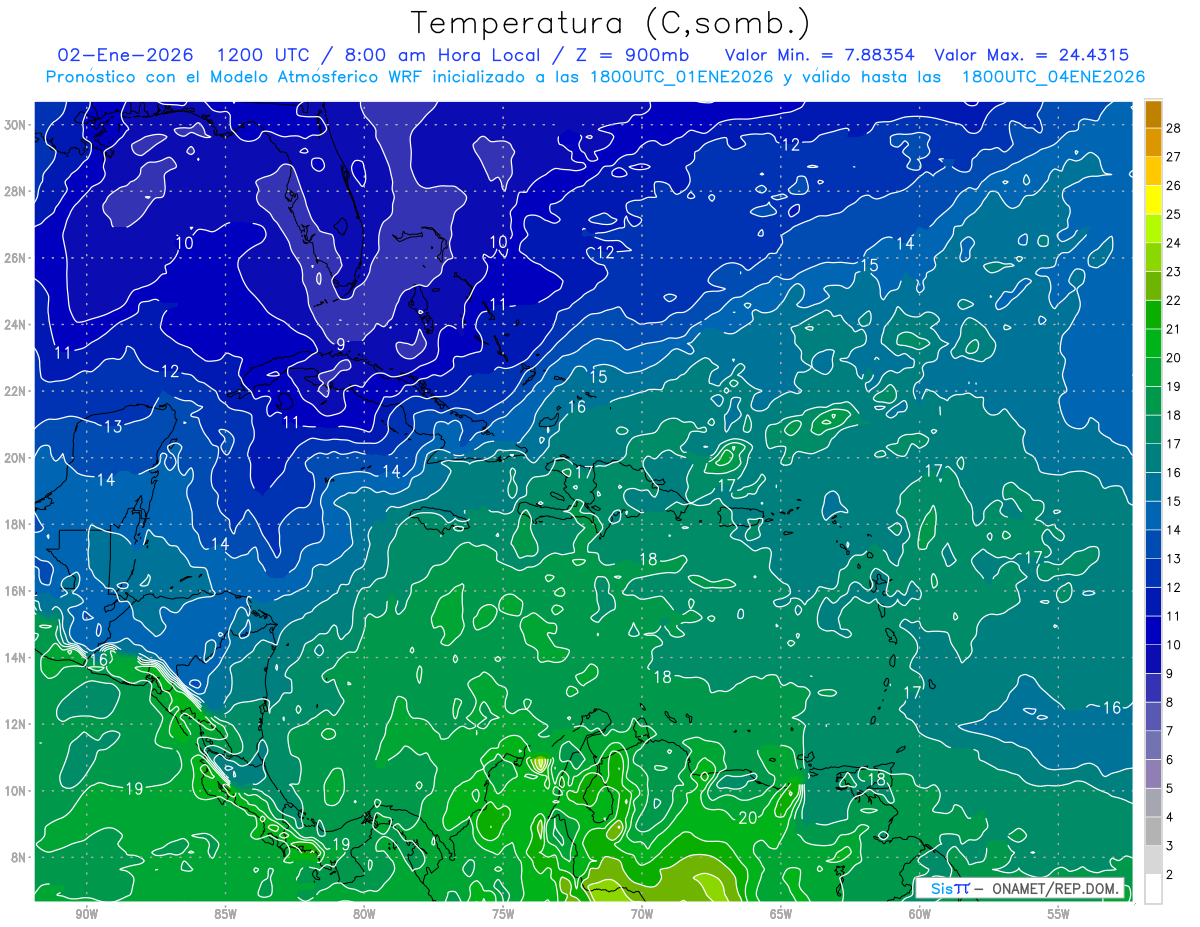Click the '13' contour label on the map
Image resolution: width=1200 pixels, height=927 pixels.
(113, 427)
